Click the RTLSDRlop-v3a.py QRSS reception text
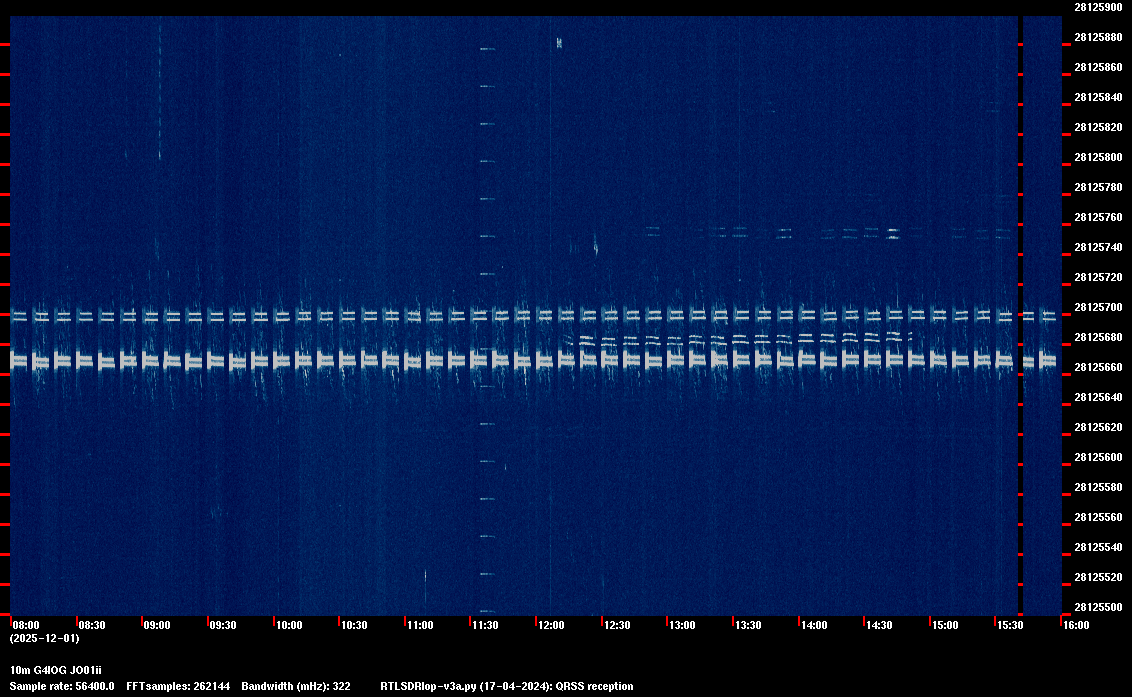The width and height of the screenshot is (1132, 697). tap(507, 686)
